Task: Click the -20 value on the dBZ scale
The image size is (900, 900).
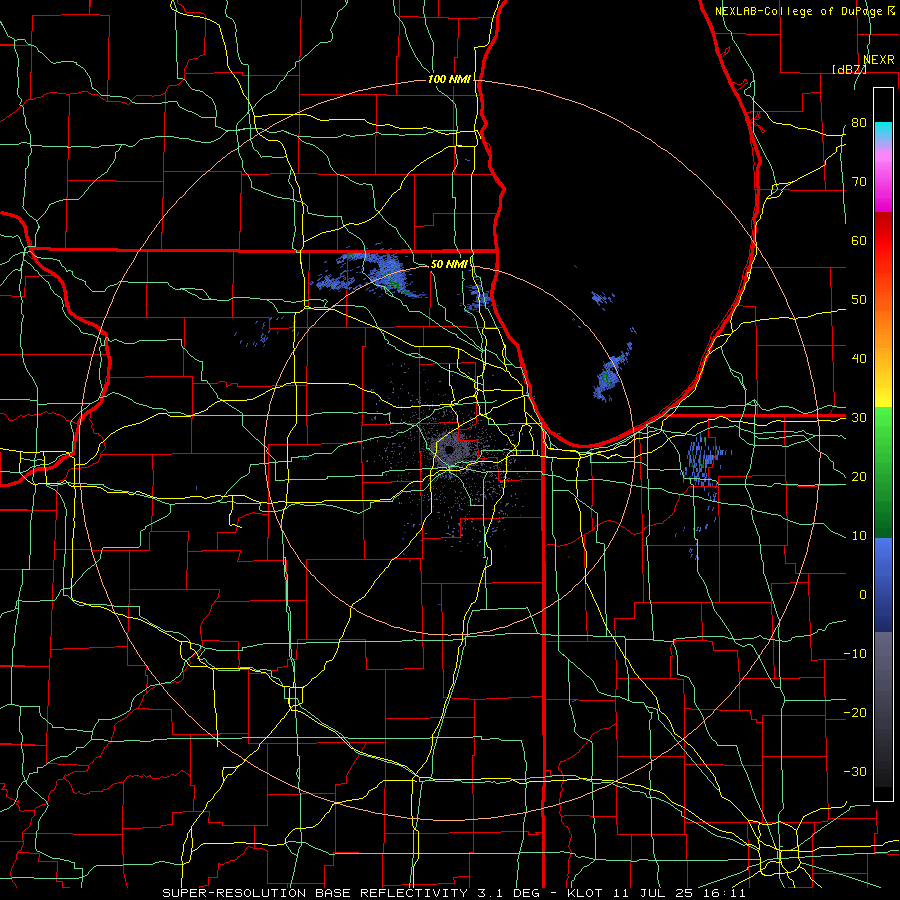Action: [x=855, y=713]
